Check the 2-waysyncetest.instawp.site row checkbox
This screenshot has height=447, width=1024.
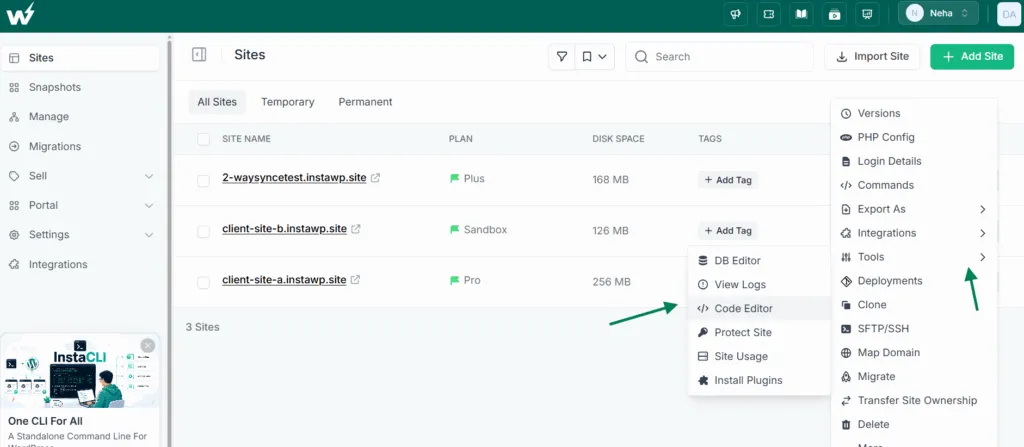pyautogui.click(x=204, y=180)
